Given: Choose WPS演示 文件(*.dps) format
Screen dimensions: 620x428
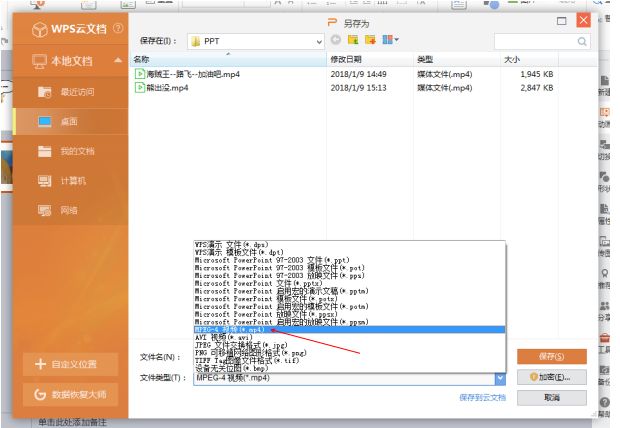Looking at the screenshot, I should coord(350,245).
